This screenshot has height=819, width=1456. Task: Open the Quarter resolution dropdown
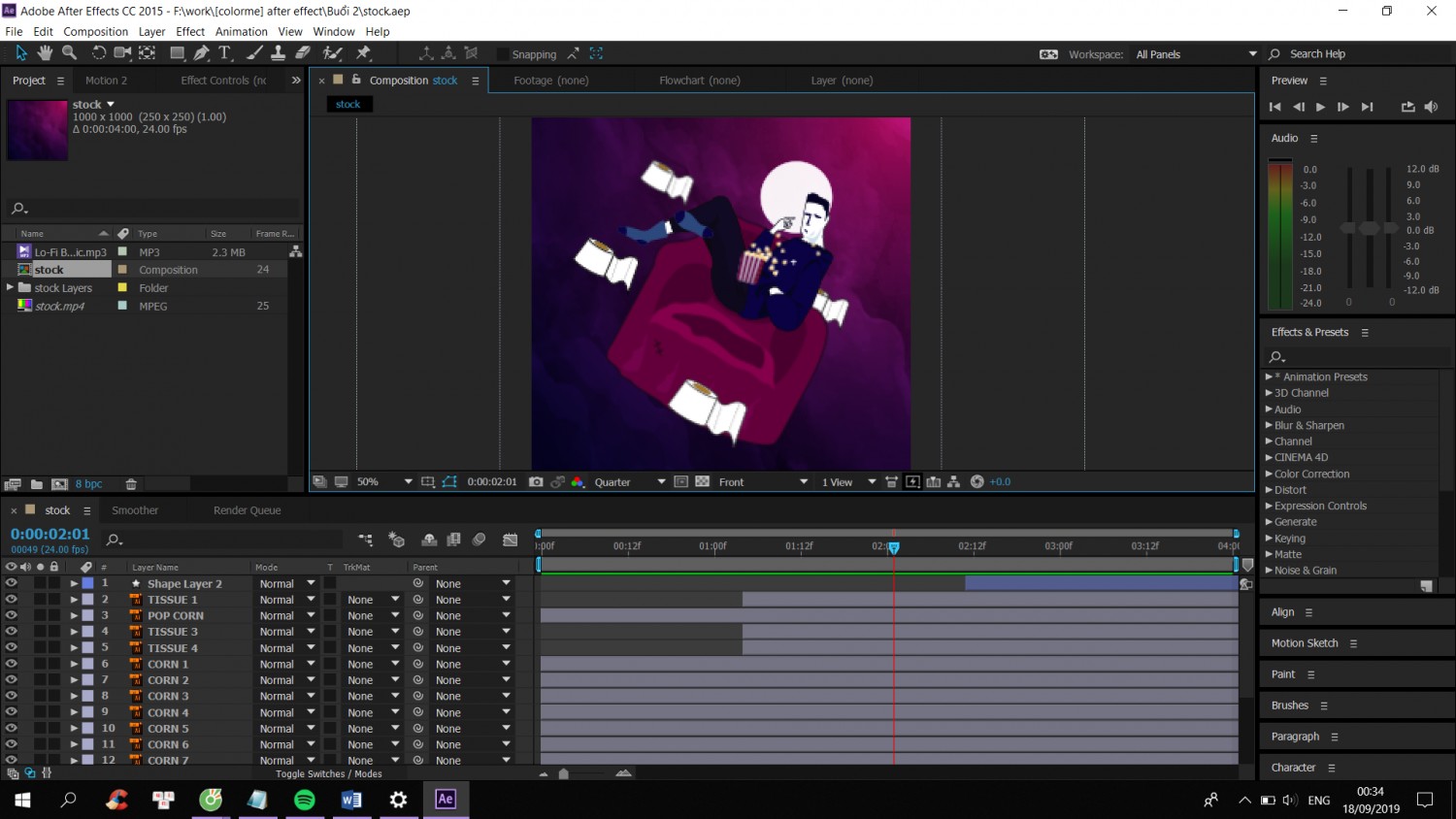[x=629, y=481]
